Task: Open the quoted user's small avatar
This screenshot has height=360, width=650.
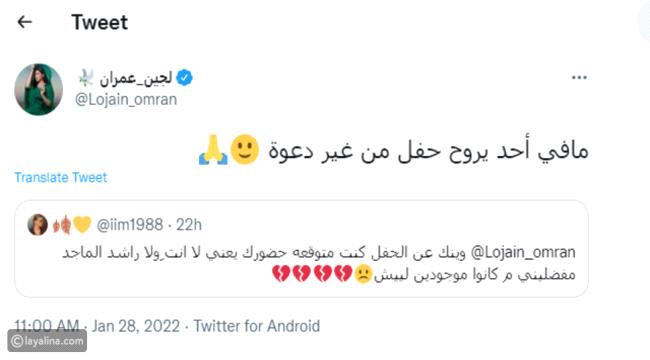Action: [37, 225]
